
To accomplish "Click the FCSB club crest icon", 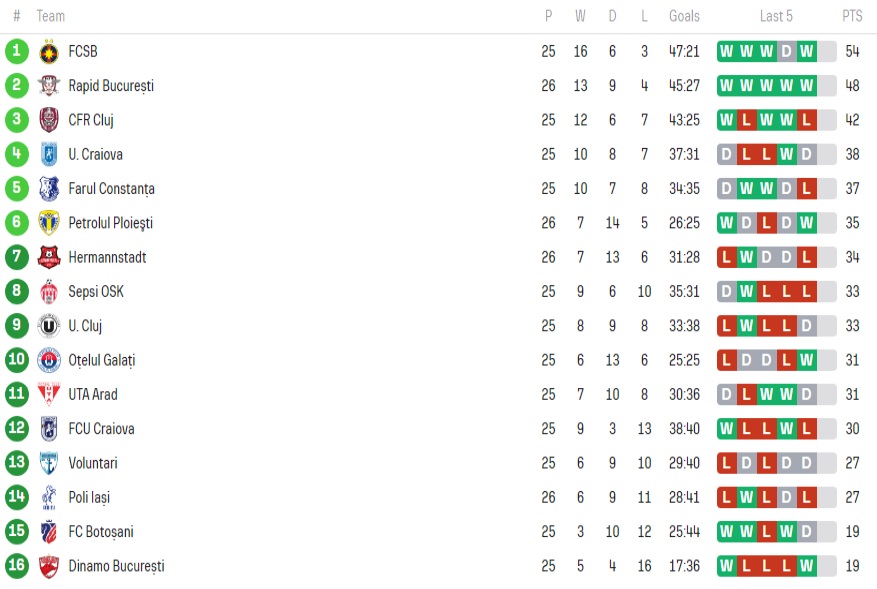I will click(x=49, y=52).
